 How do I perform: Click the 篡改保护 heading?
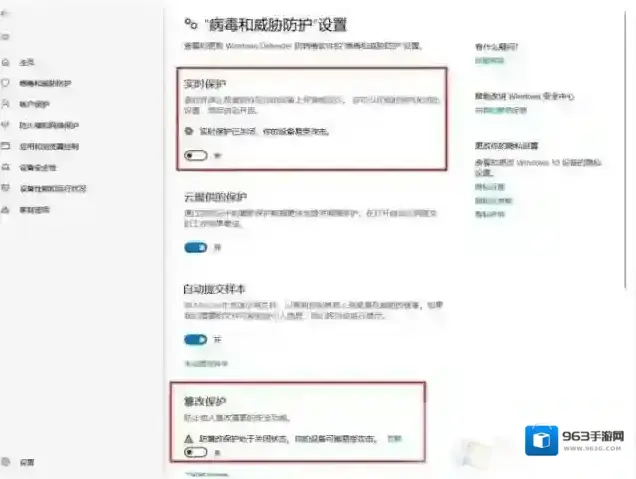pyautogui.click(x=205, y=401)
